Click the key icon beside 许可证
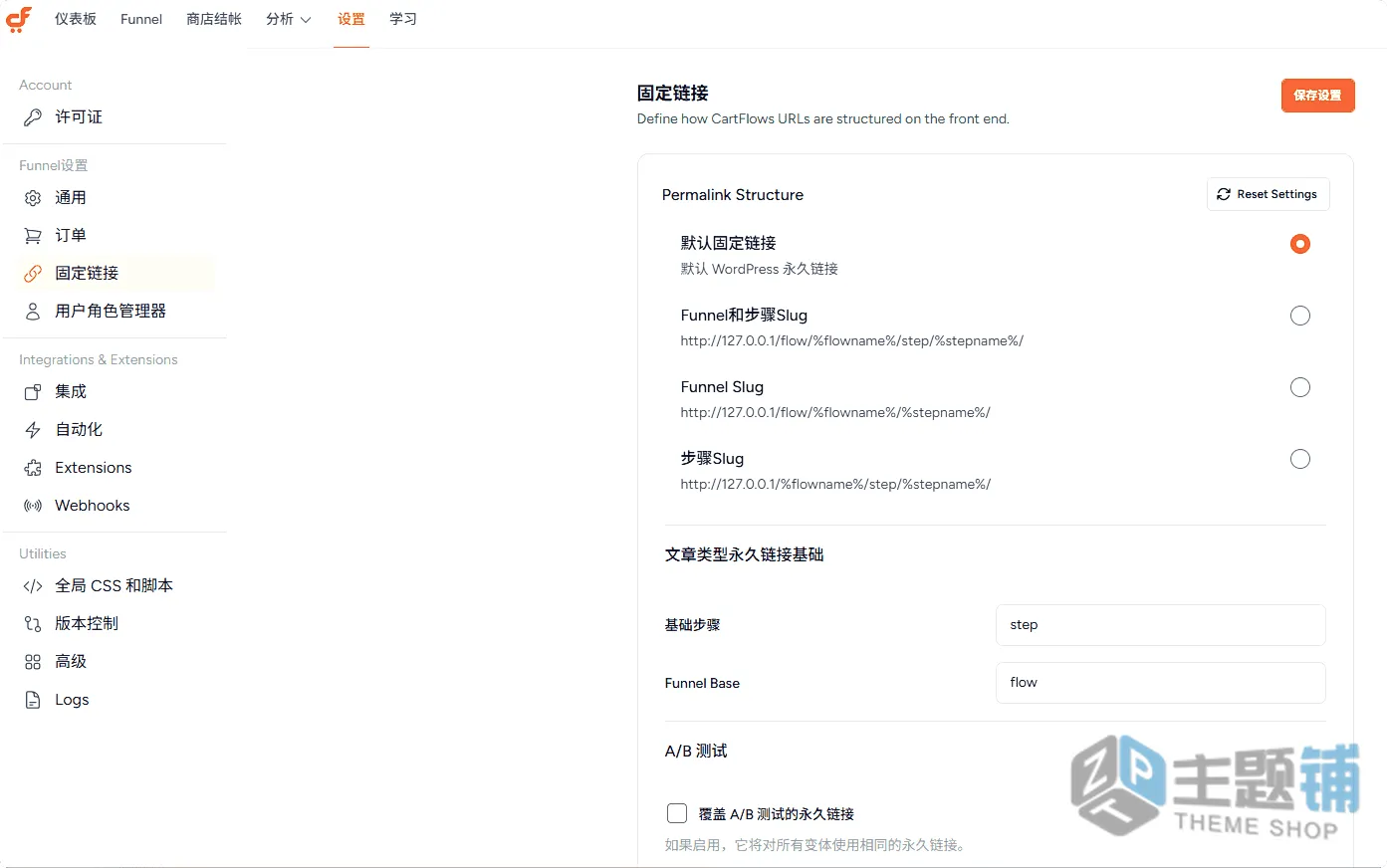Screen dimensions: 1387x868 coord(33,117)
